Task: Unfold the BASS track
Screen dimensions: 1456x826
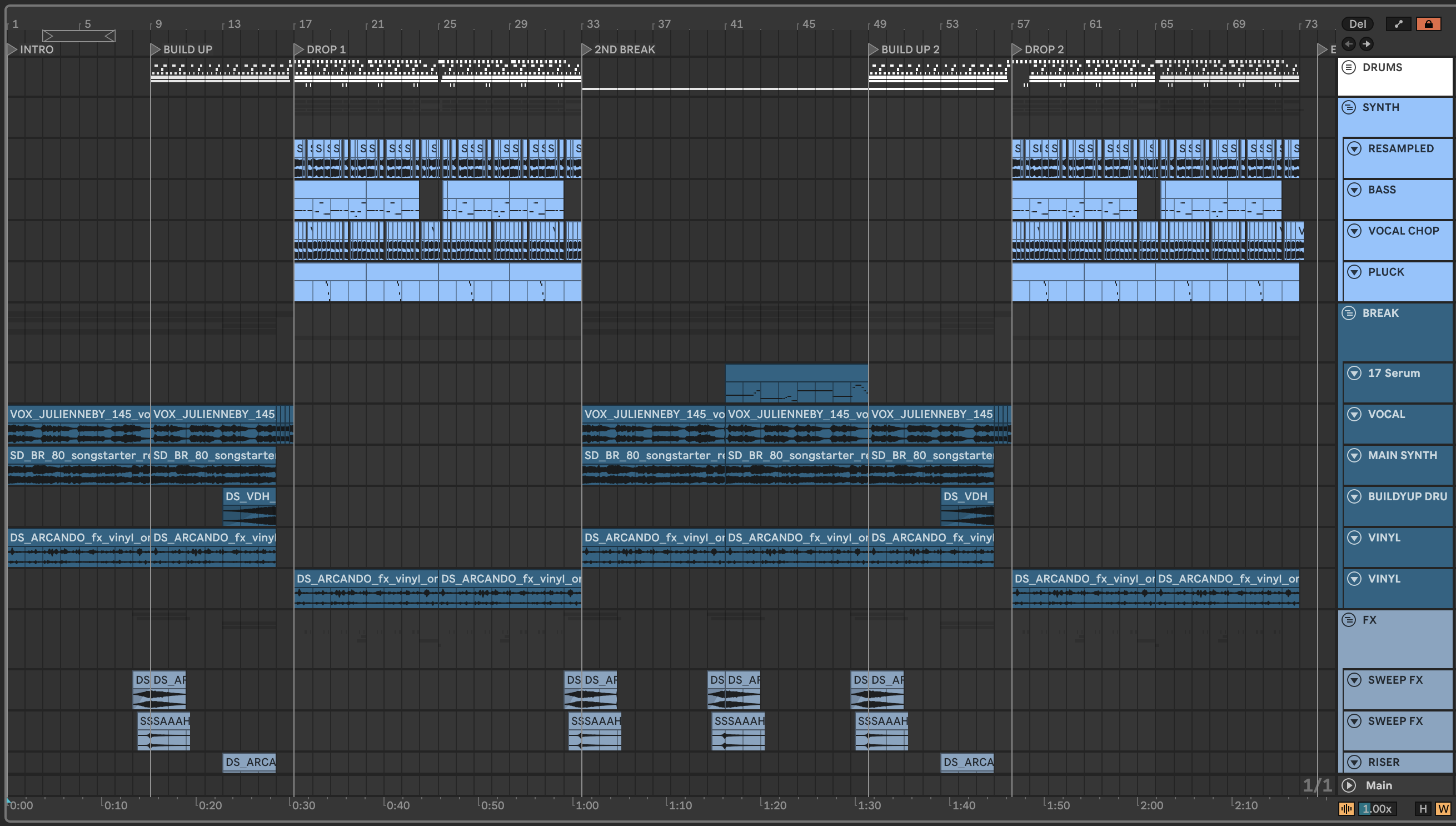Action: coord(1354,190)
